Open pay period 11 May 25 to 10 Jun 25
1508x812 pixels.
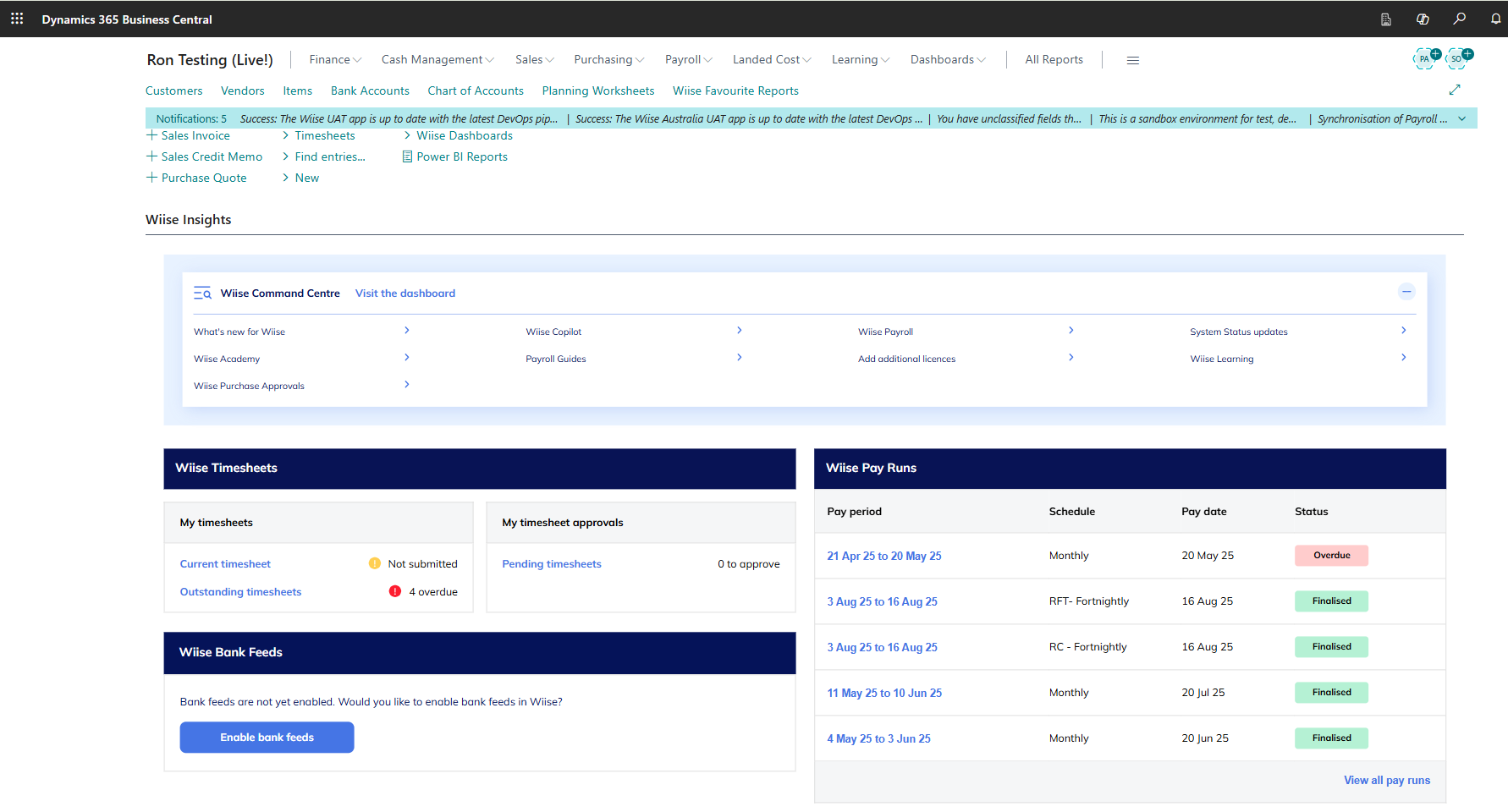884,693
